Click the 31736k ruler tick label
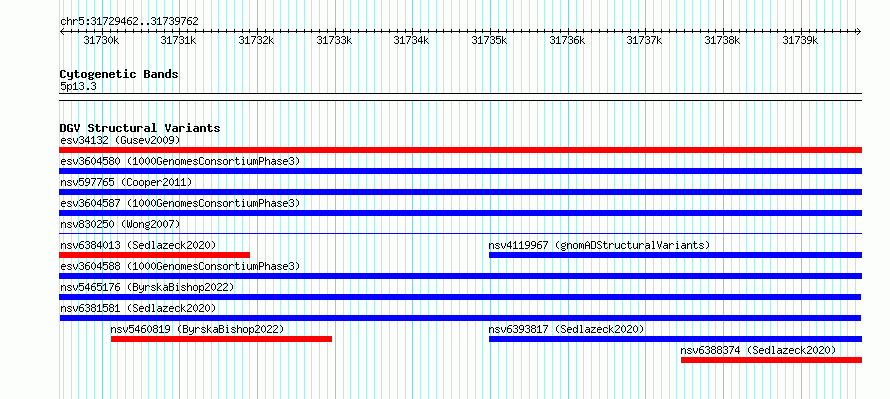 567,40
